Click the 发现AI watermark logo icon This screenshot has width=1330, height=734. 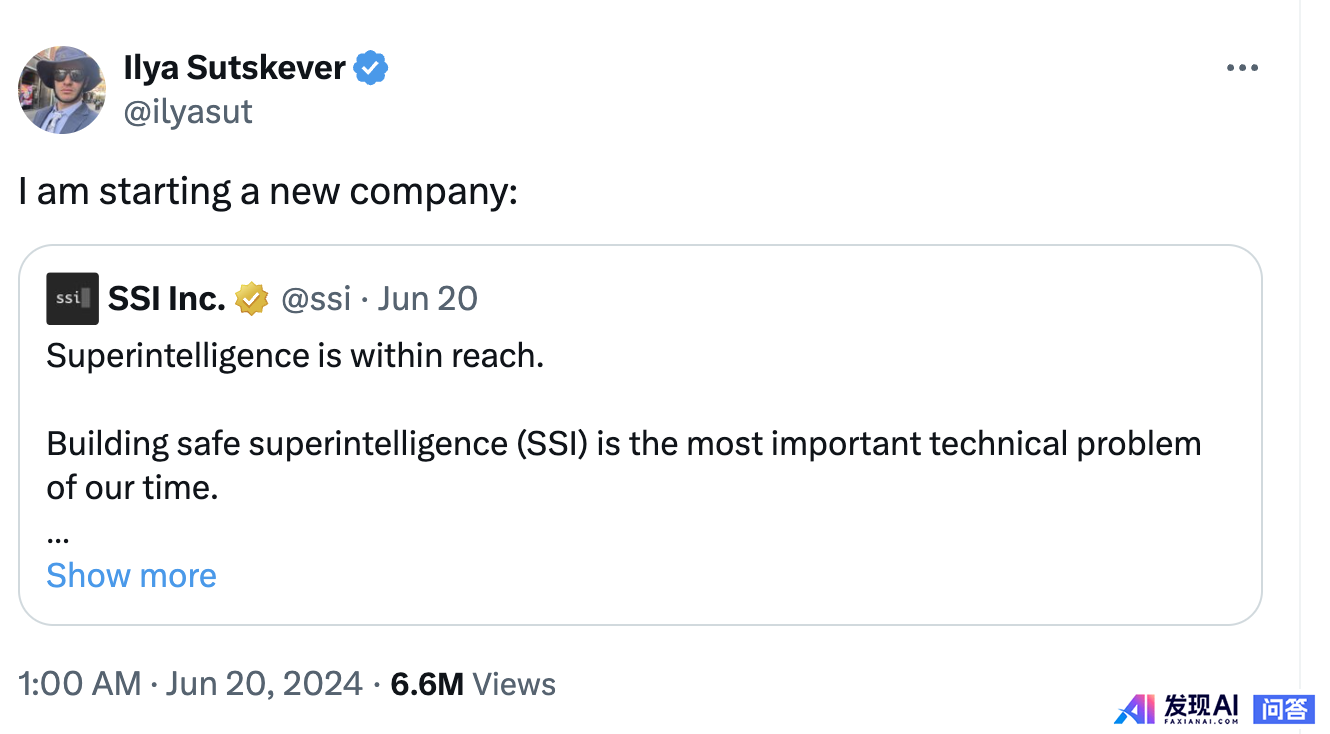click(1136, 709)
